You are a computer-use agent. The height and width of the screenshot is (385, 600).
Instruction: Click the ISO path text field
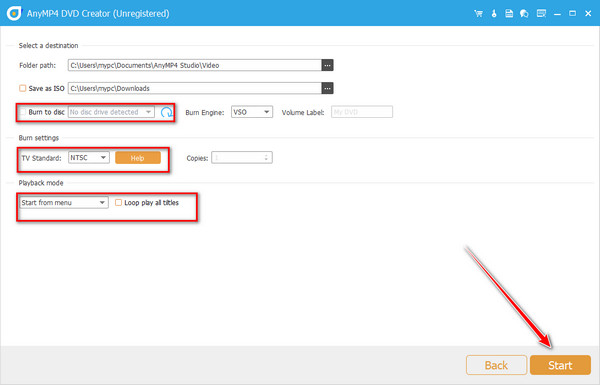tap(195, 88)
